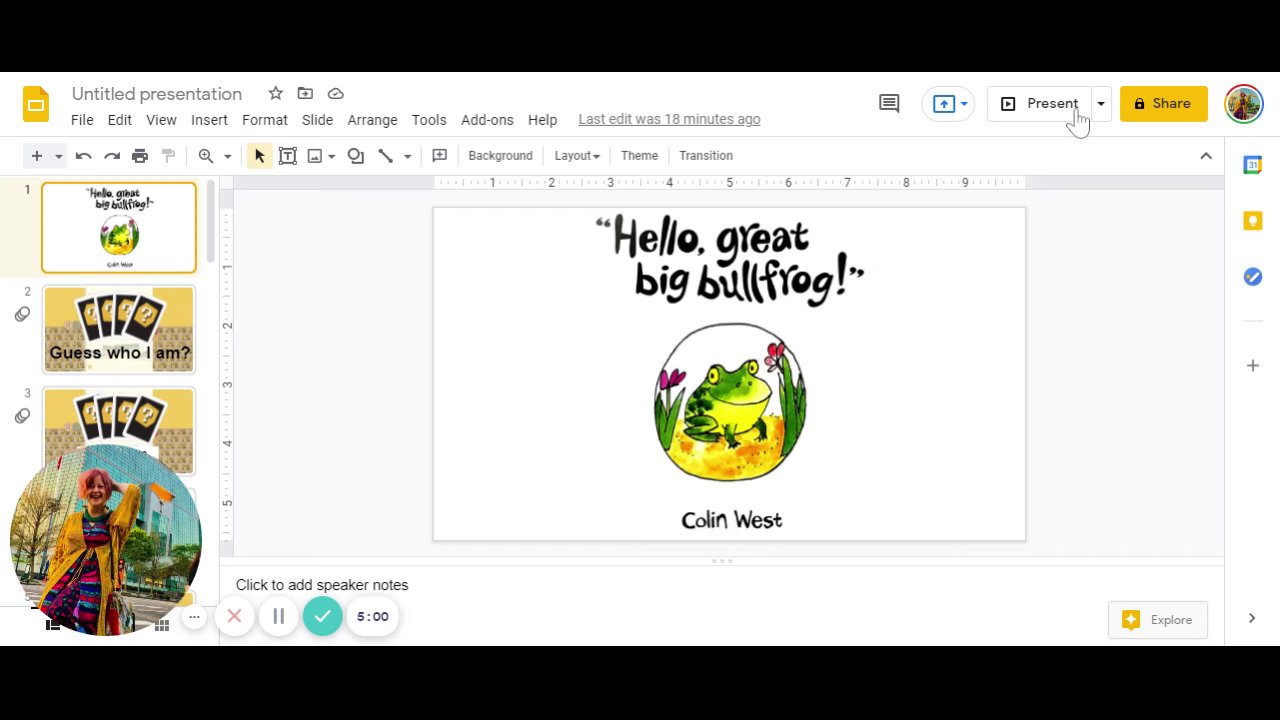Click the Explore button

tap(1158, 620)
